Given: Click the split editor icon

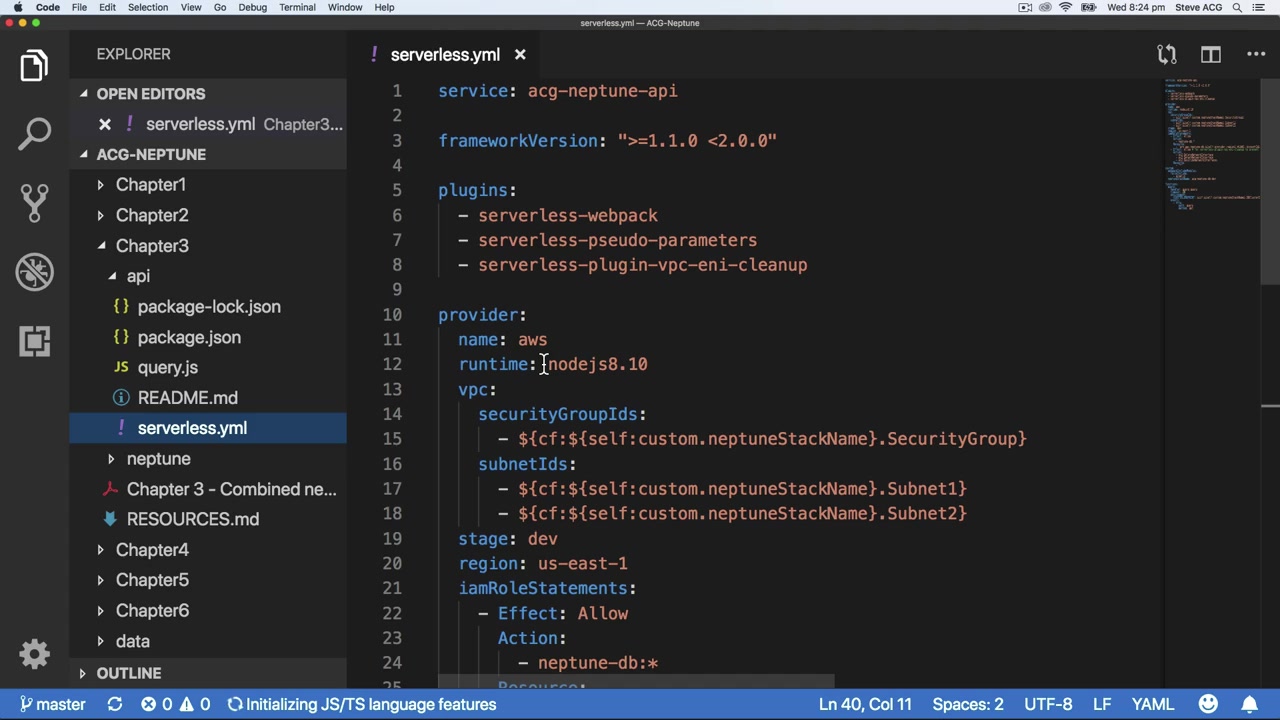Looking at the screenshot, I should 1210,55.
